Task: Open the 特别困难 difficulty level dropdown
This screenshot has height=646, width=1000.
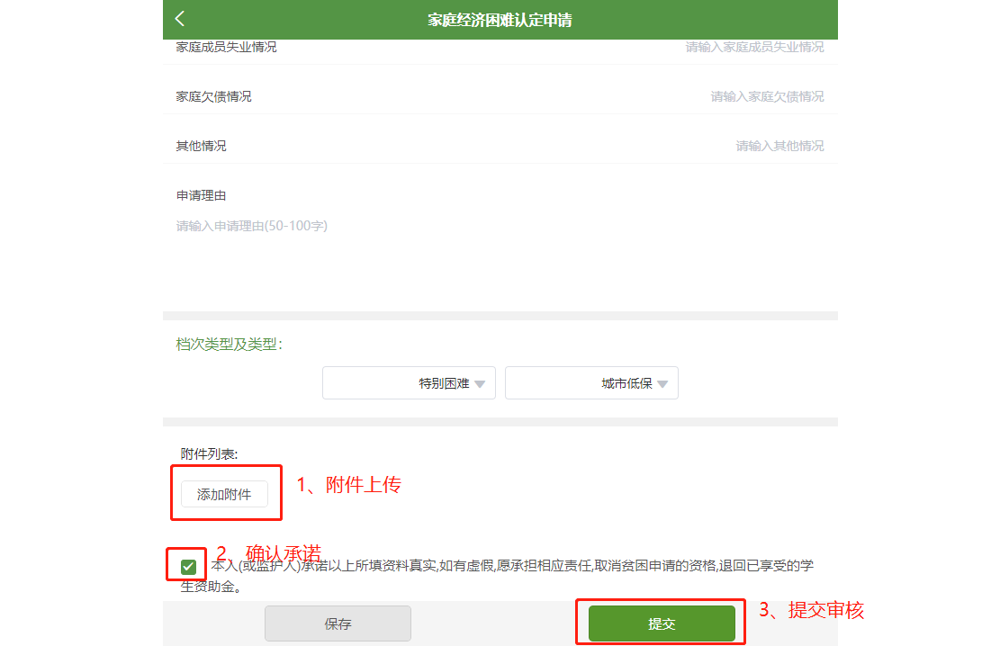Action: pos(408,382)
